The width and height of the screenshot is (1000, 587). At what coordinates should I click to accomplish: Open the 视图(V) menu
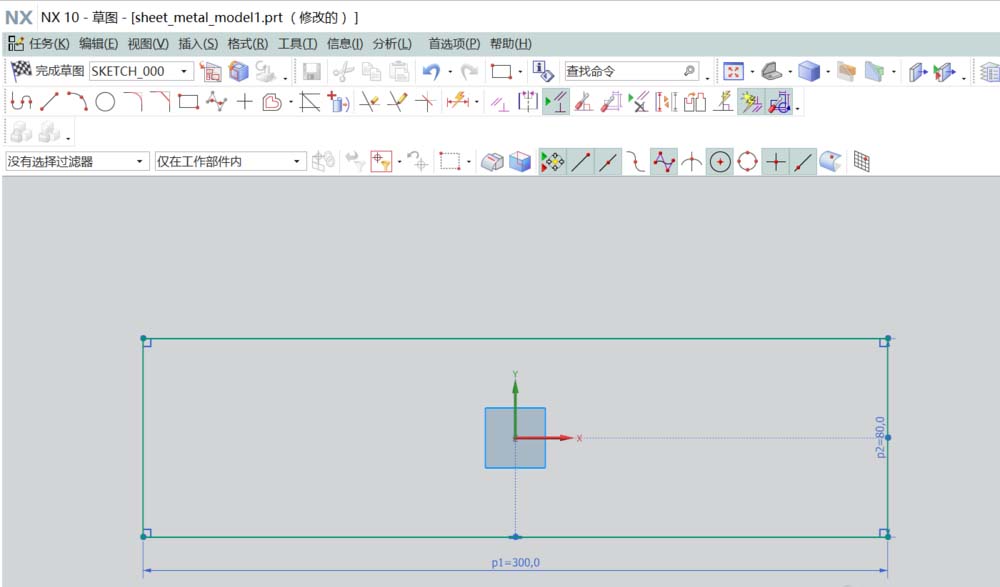click(148, 44)
